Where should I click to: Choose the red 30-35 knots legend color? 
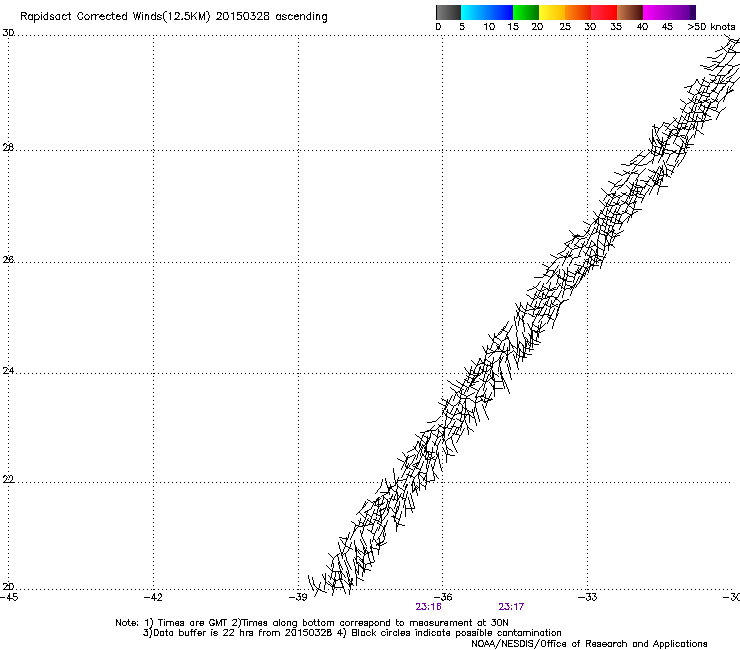(x=604, y=12)
